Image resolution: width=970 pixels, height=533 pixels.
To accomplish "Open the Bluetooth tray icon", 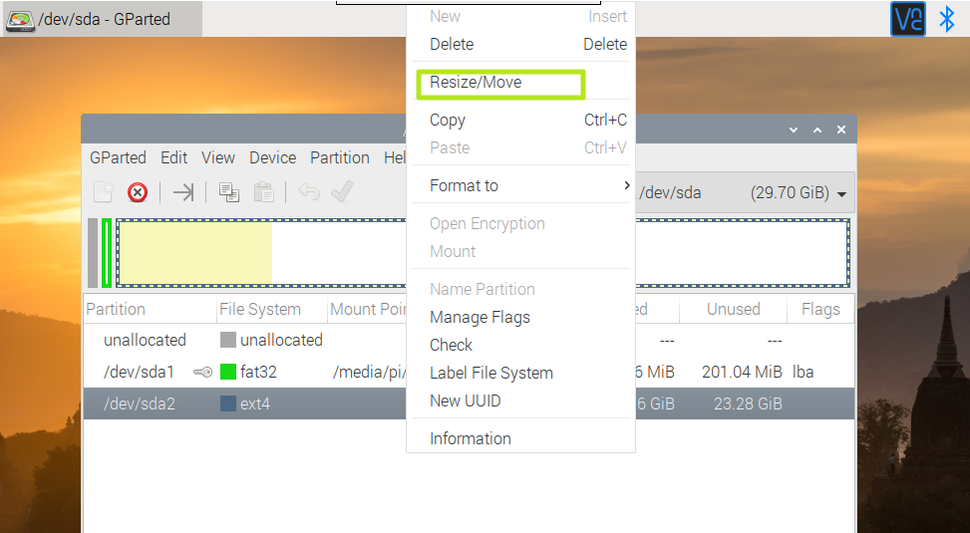I will pos(946,19).
